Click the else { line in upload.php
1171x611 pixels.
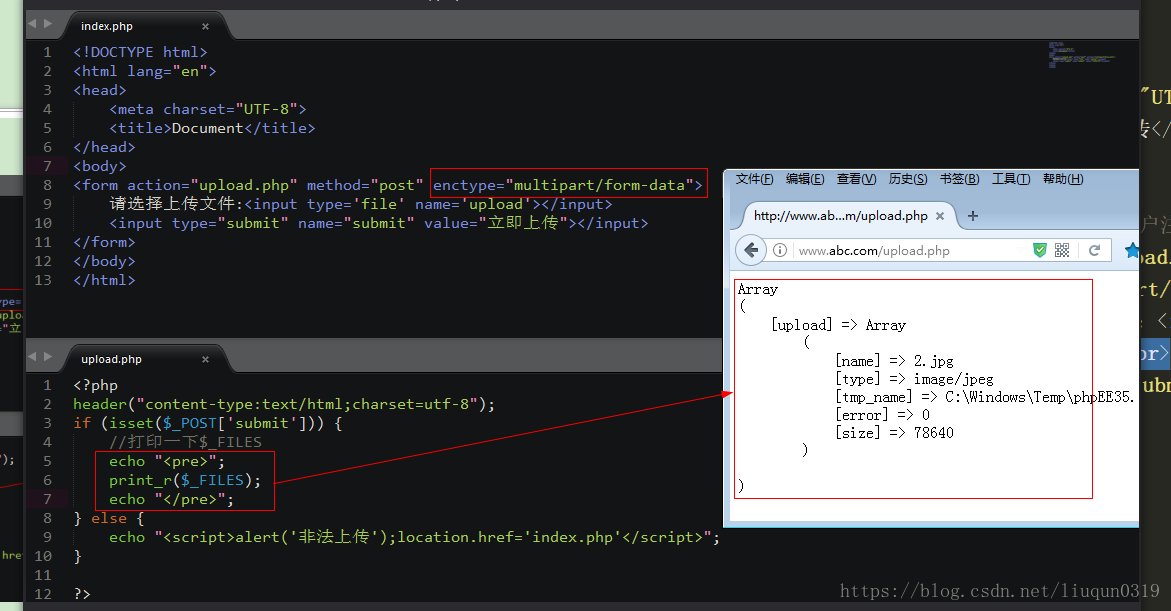(x=109, y=518)
